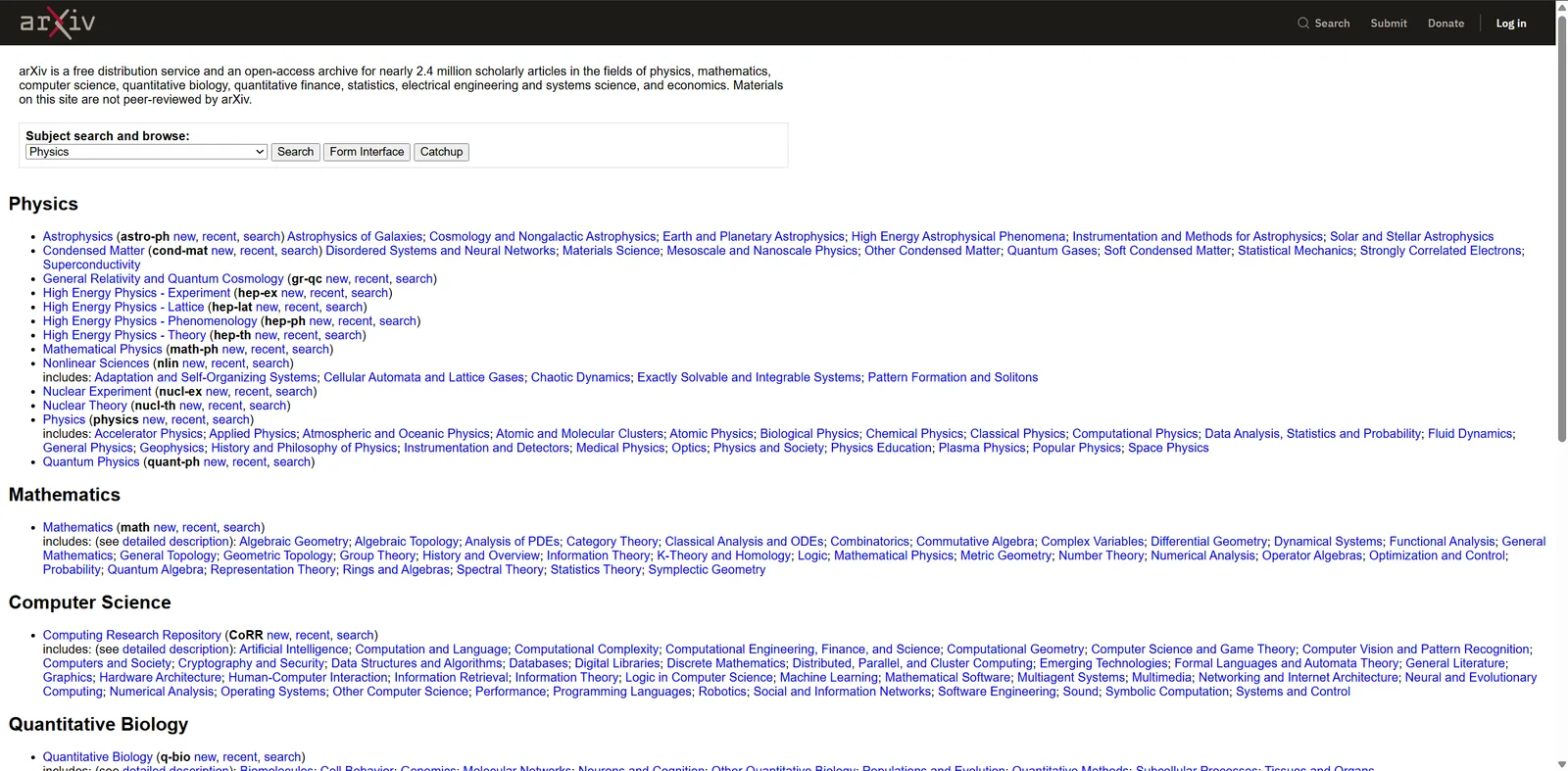1568x771 pixels.
Task: Open Materials Science category
Action: coord(612,251)
